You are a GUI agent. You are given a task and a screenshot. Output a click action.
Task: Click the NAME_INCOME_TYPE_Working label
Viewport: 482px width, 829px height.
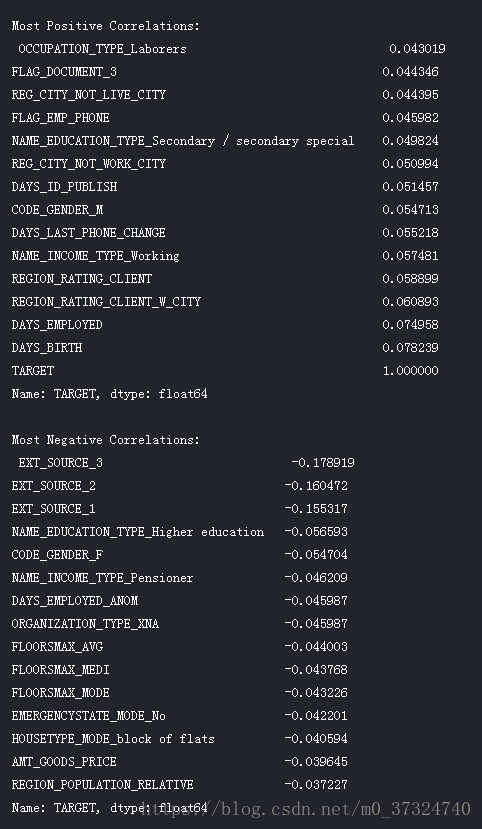pyautogui.click(x=96, y=256)
